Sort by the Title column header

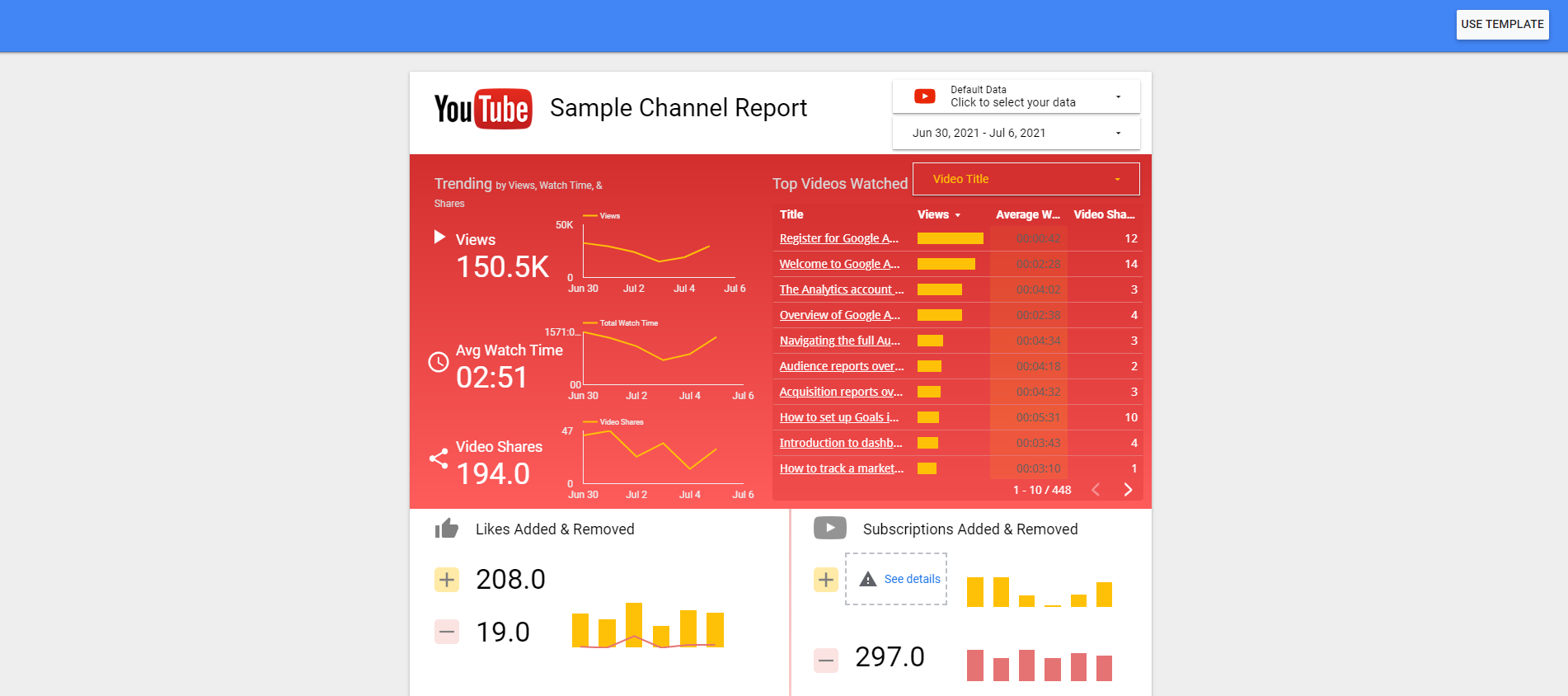pyautogui.click(x=791, y=214)
